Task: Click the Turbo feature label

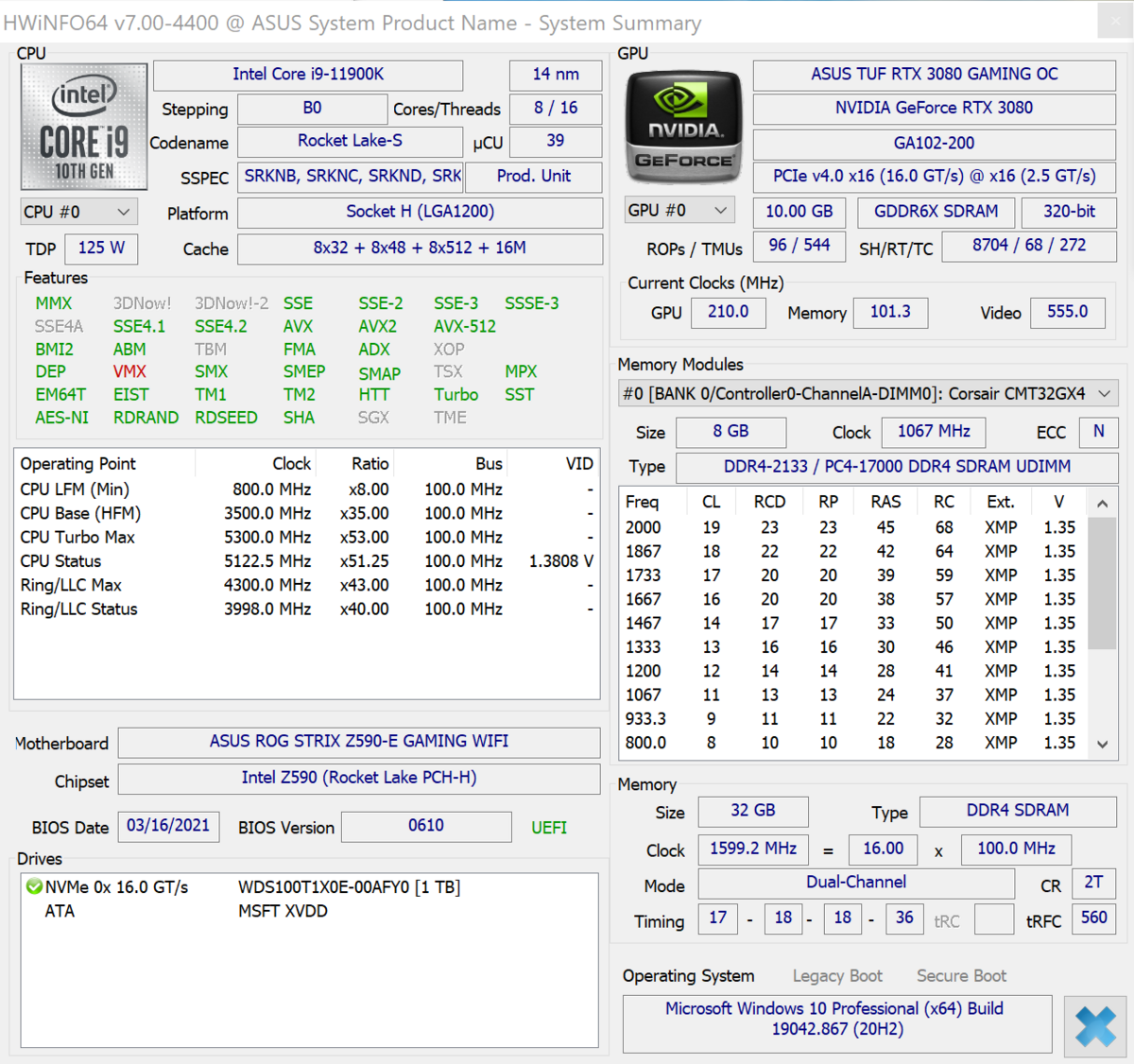Action: point(456,395)
